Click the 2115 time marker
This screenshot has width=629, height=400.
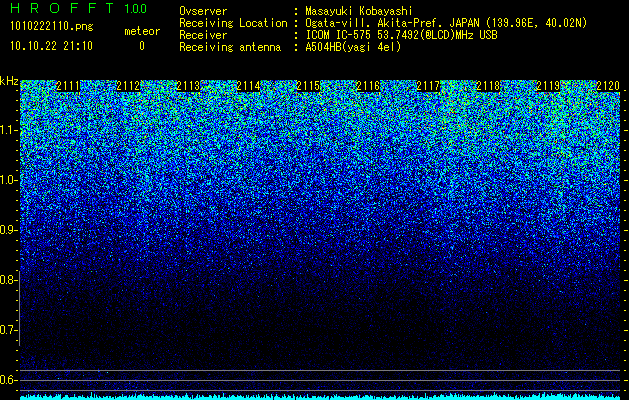(x=308, y=86)
